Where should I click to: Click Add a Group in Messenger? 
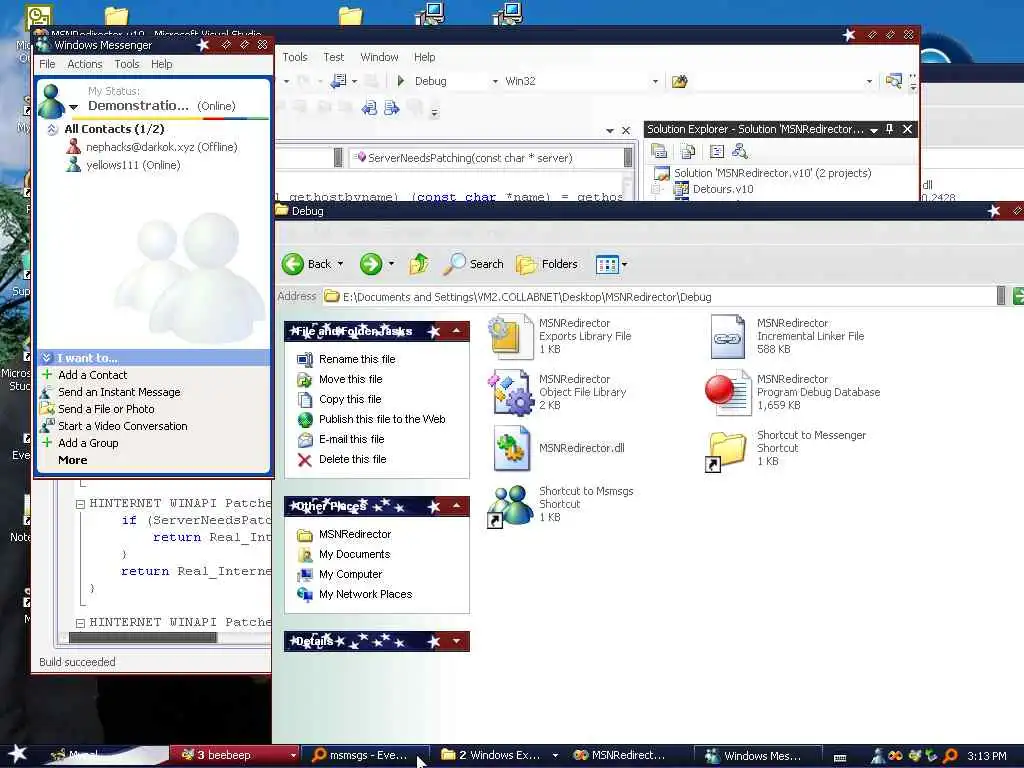[88, 443]
